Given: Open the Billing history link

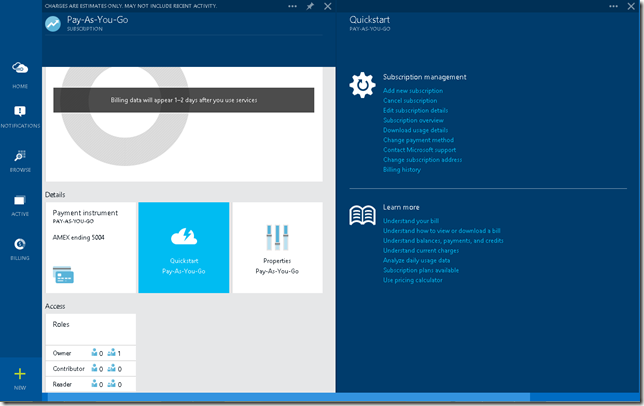Looking at the screenshot, I should tap(402, 170).
